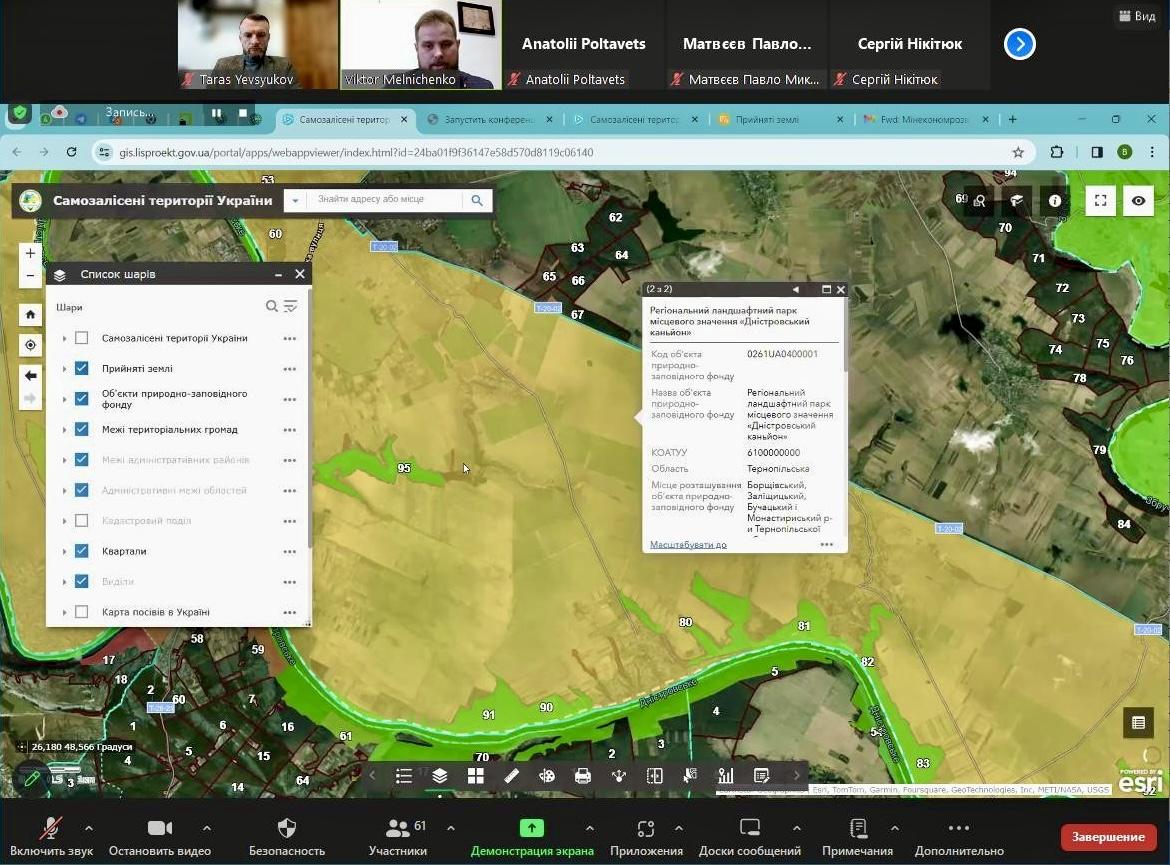Open the chart widget in bottom toolbar
This screenshot has height=865, width=1170.
pyautogui.click(x=726, y=776)
